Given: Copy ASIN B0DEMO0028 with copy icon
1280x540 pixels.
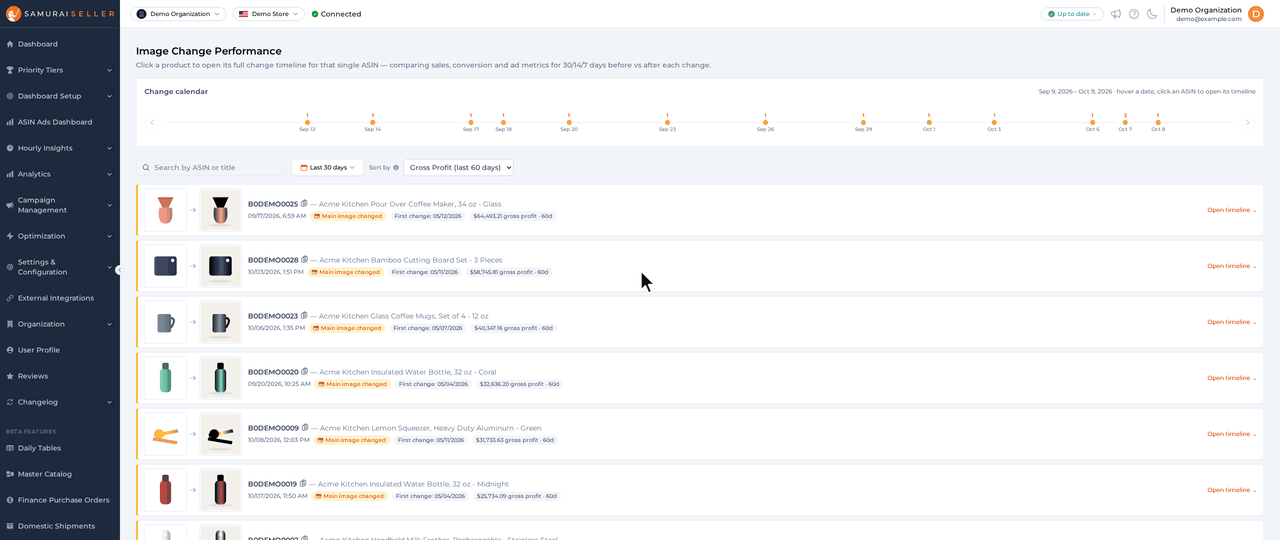Looking at the screenshot, I should [x=304, y=260].
